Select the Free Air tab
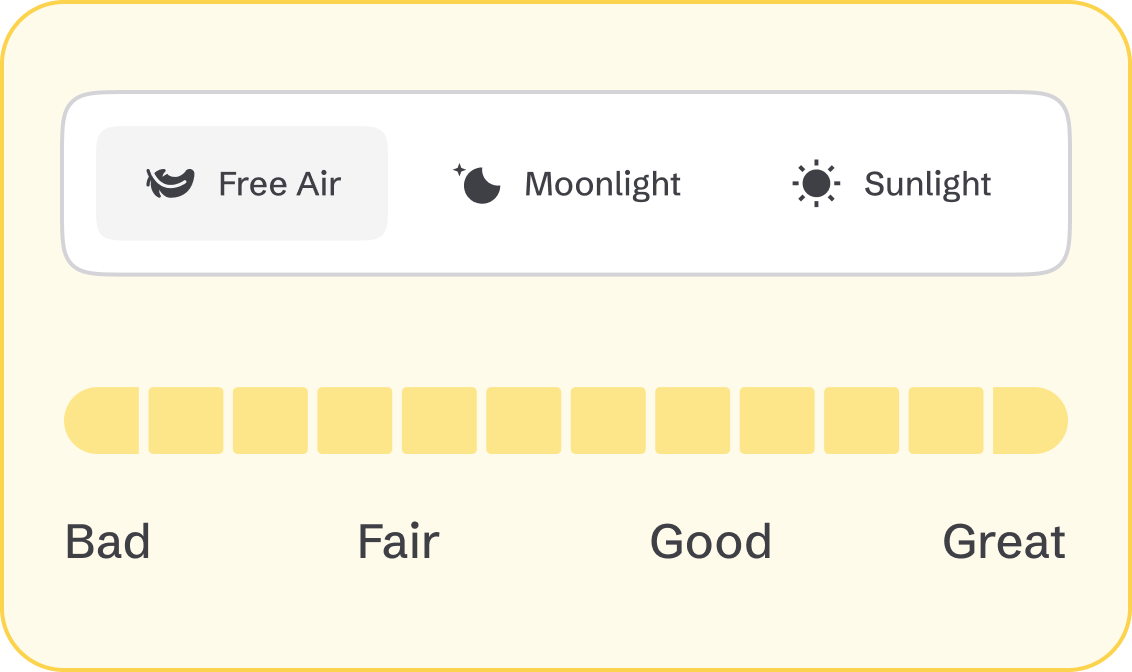 pos(242,184)
